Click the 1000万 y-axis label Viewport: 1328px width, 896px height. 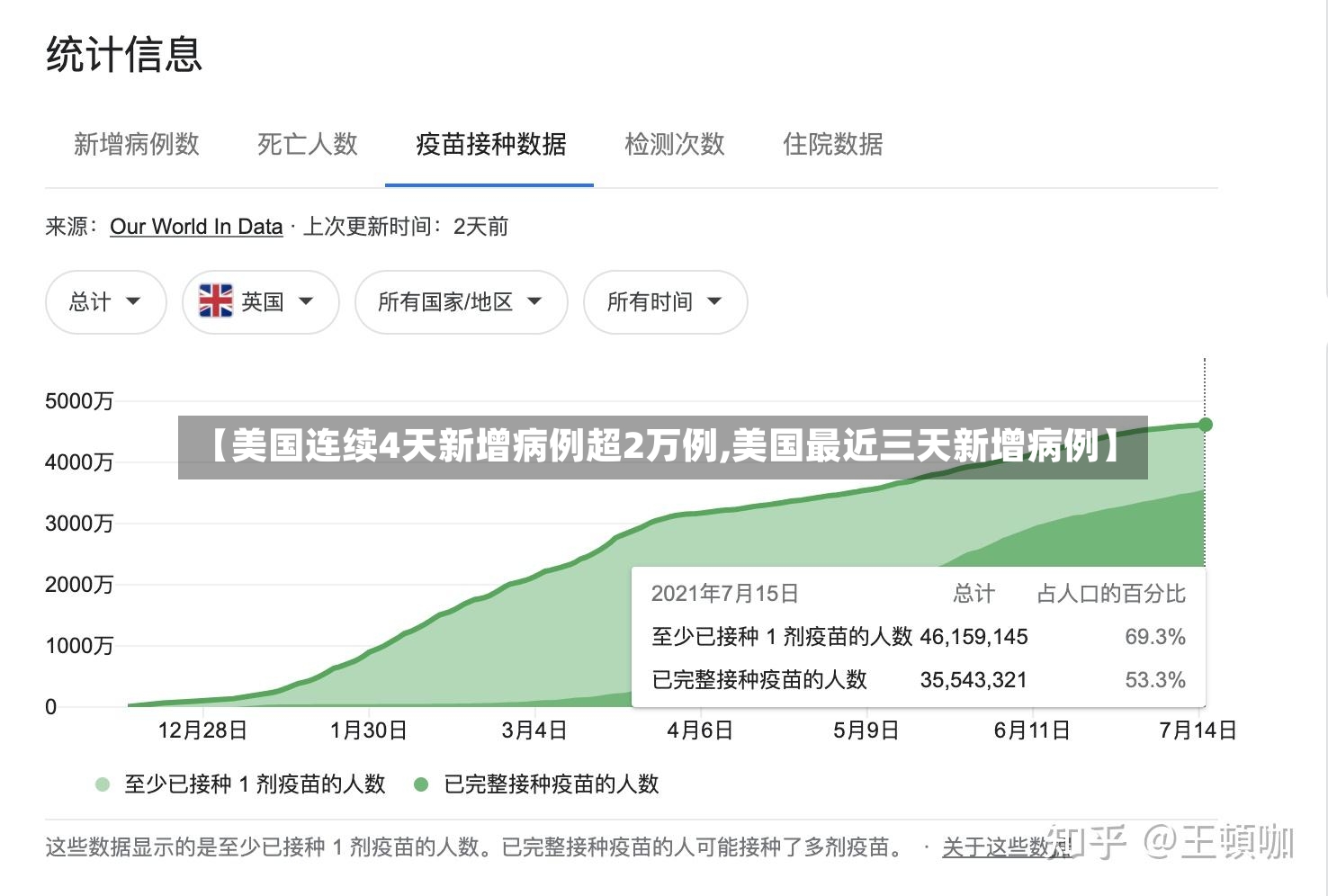79,646
